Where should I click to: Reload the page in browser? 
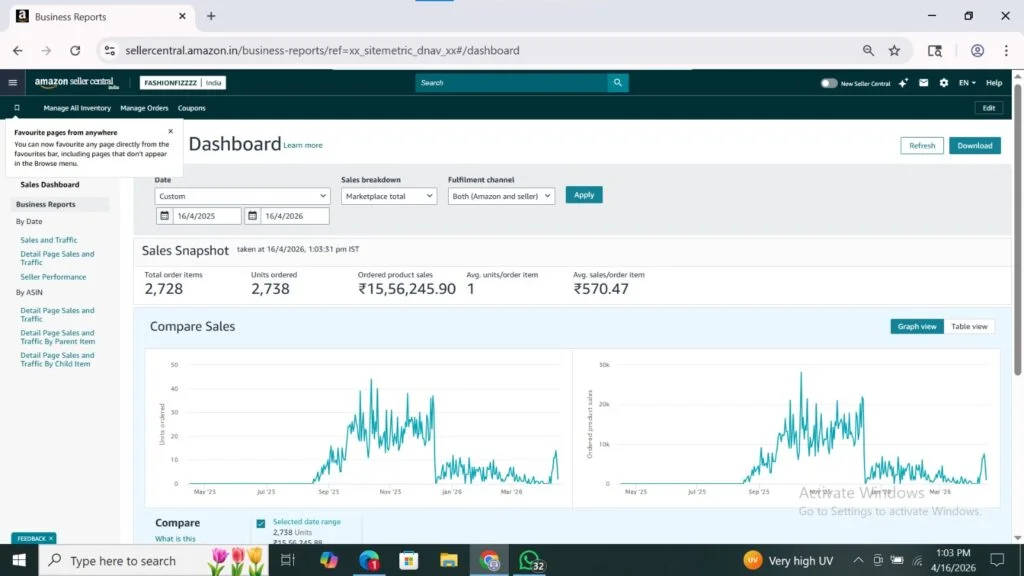tap(75, 50)
